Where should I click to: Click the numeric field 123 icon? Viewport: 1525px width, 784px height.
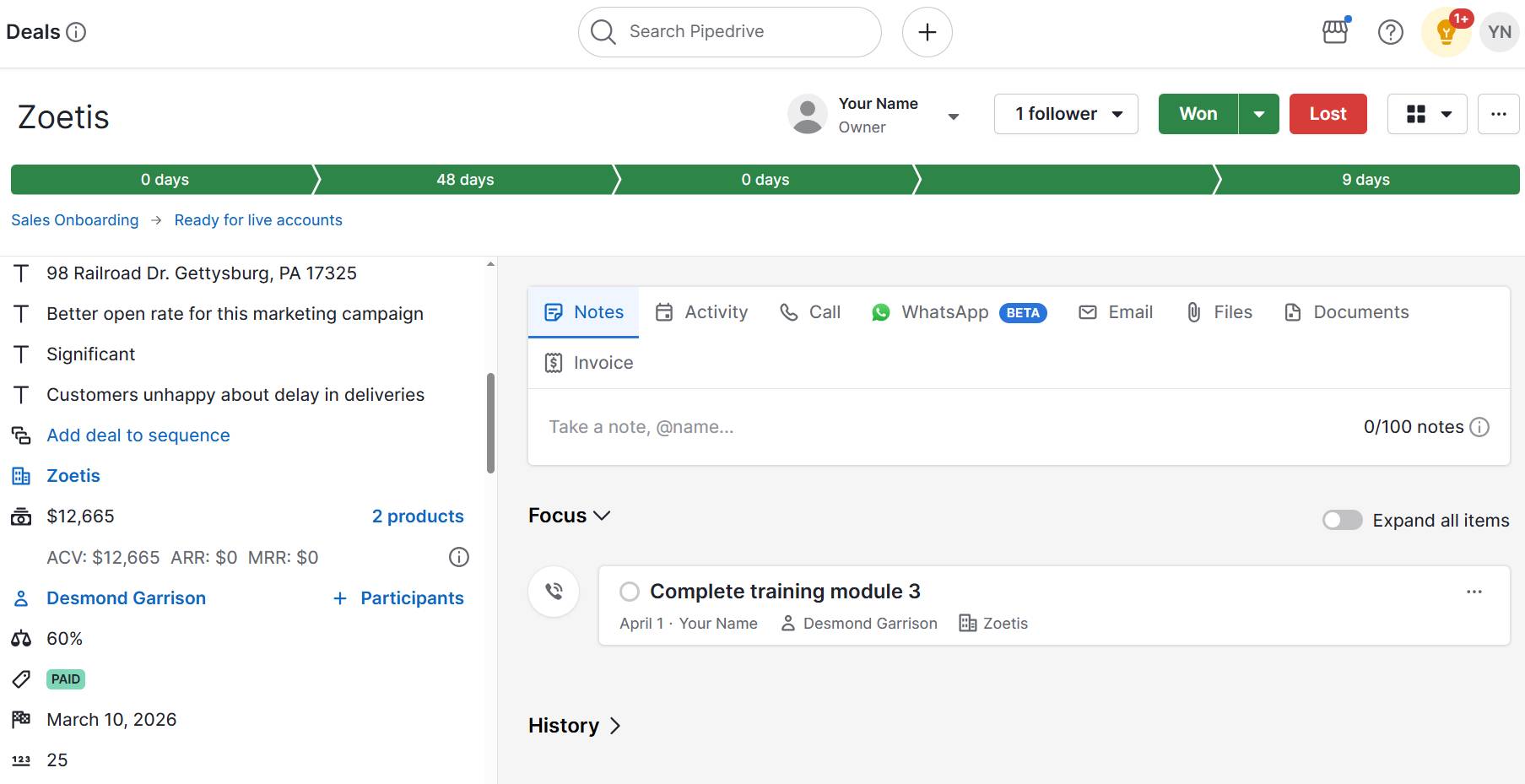coord(21,760)
